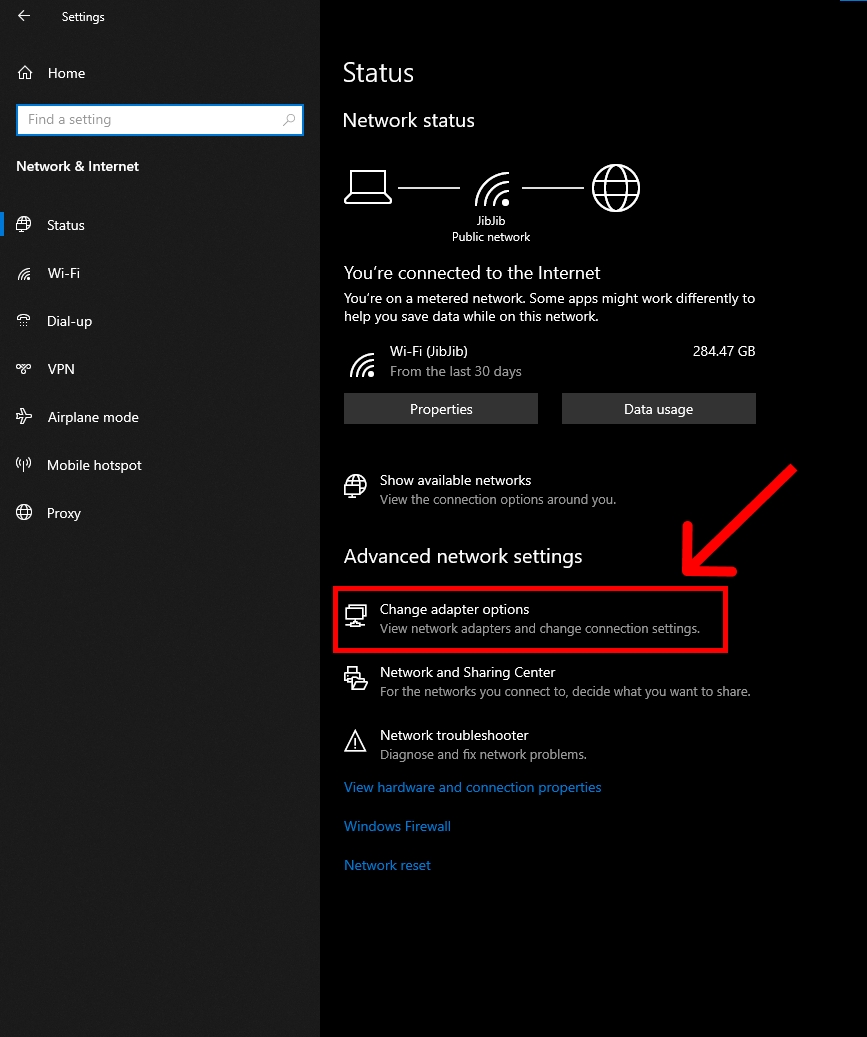Click the "From the last 30 days" text
Viewport: 867px width, 1037px height.
456,371
